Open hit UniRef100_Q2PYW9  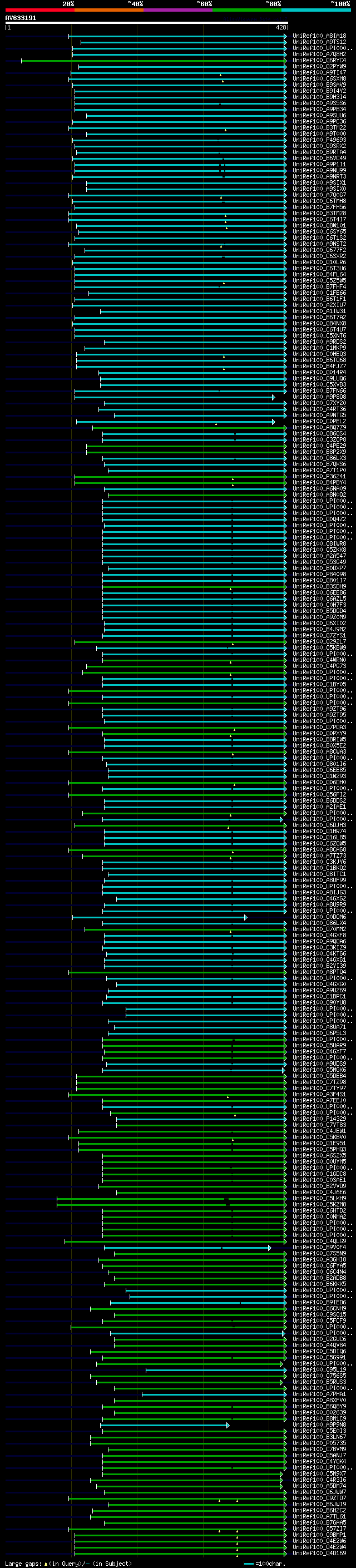point(319,66)
